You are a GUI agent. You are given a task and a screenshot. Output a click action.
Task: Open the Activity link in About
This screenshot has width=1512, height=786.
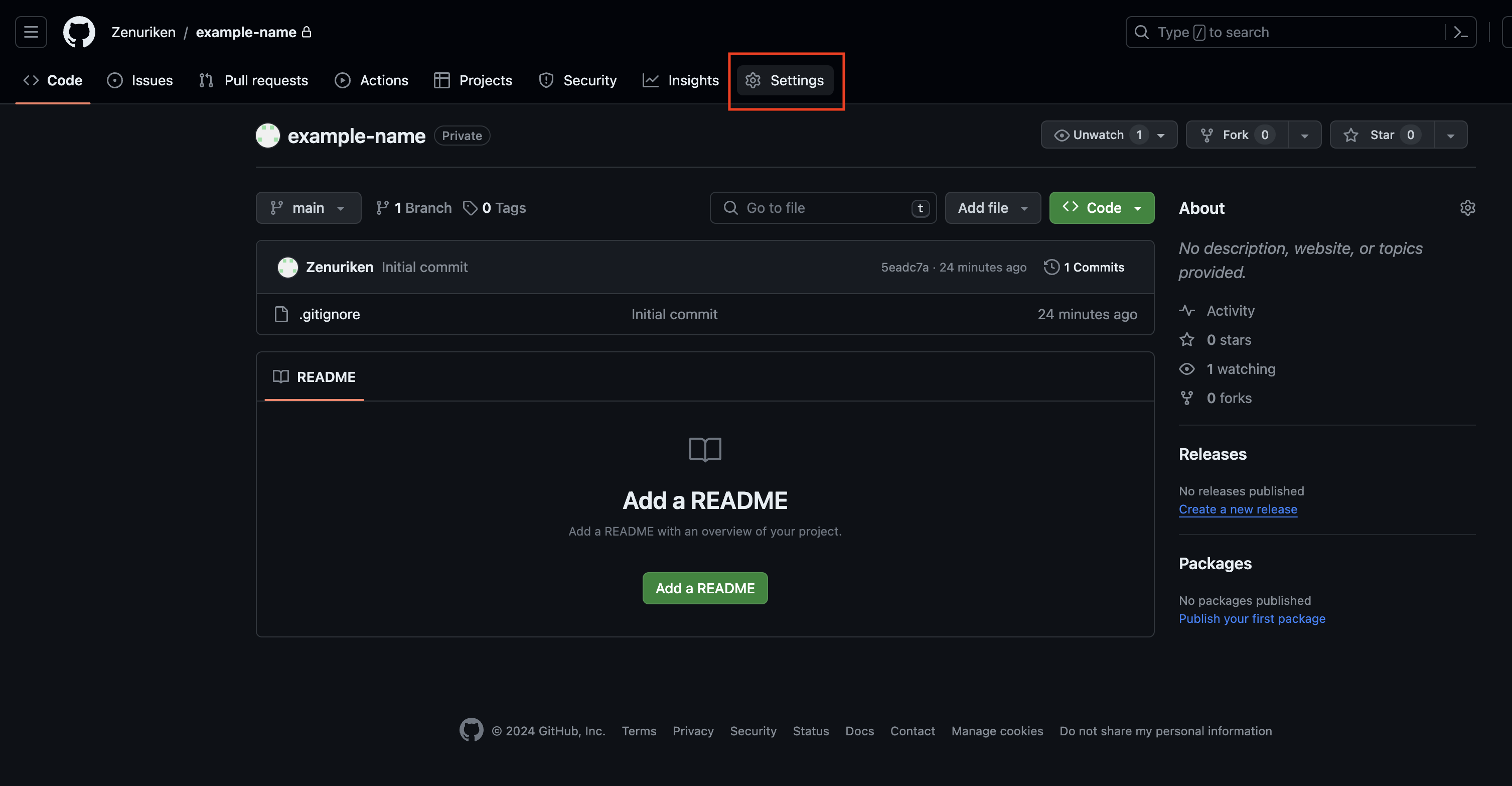point(1230,311)
